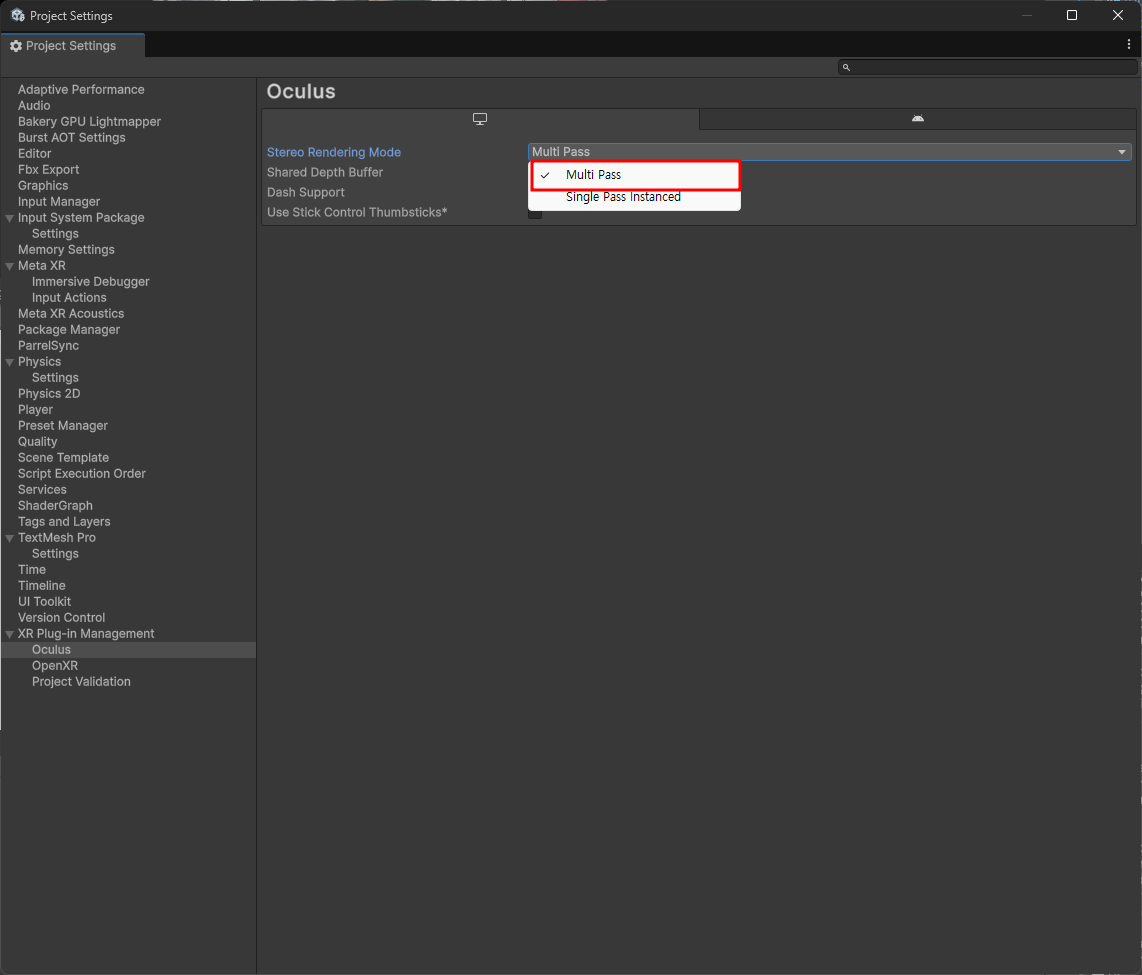Image resolution: width=1142 pixels, height=975 pixels.
Task: Open ParrelSync settings
Action: tap(48, 346)
